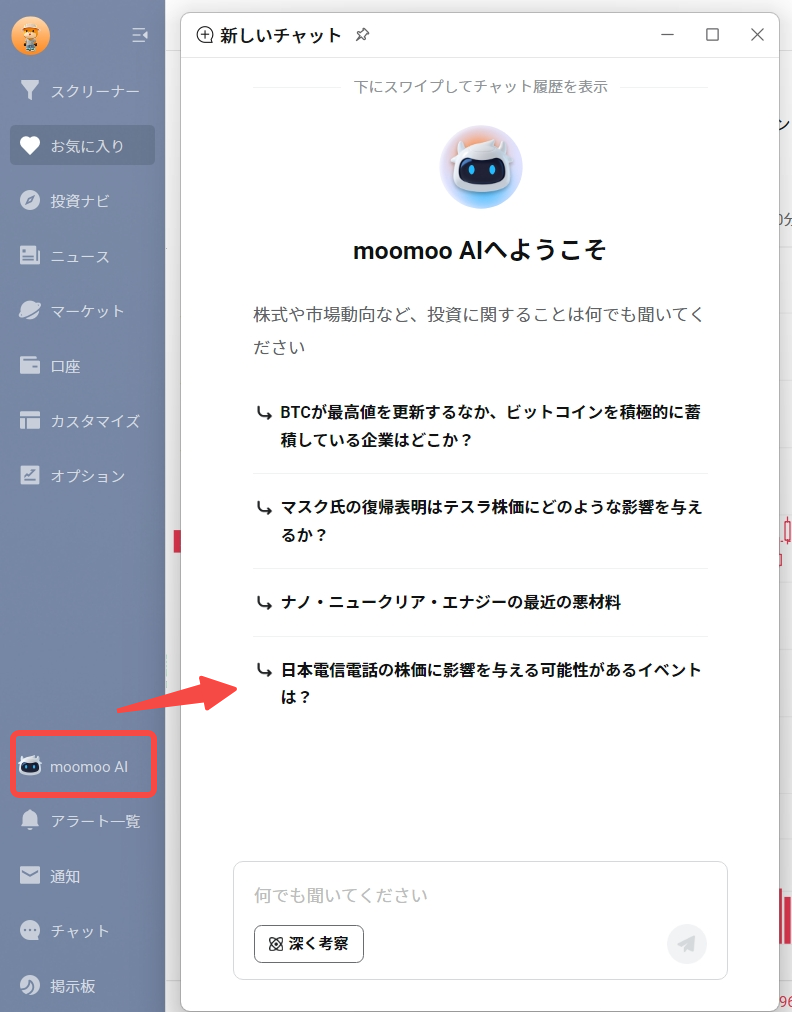Open 口座 in the sidebar
This screenshot has width=792, height=1012.
tap(83, 365)
